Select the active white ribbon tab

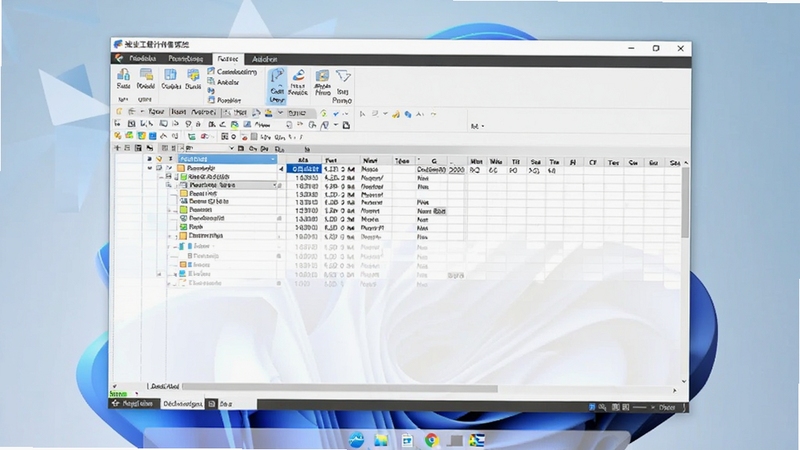[x=228, y=59]
